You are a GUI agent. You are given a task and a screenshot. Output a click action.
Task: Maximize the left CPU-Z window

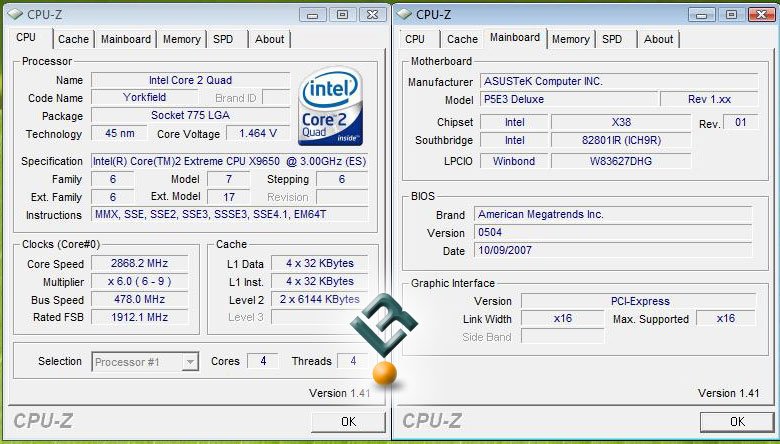click(x=343, y=14)
